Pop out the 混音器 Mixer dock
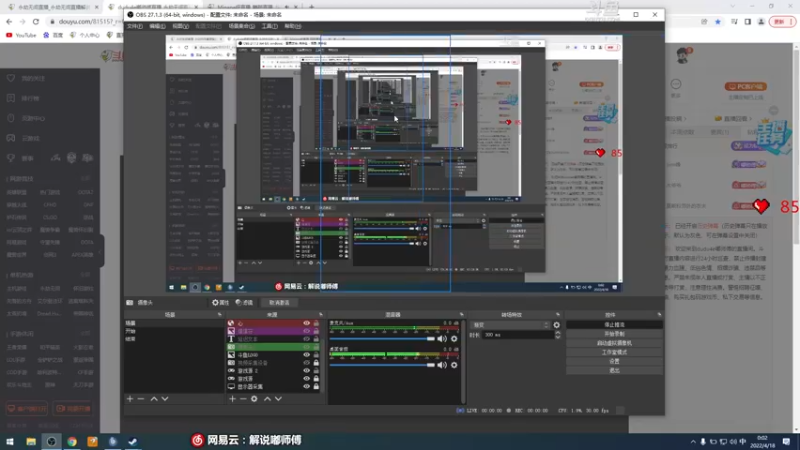Viewport: 800px width, 450px height. [462, 315]
